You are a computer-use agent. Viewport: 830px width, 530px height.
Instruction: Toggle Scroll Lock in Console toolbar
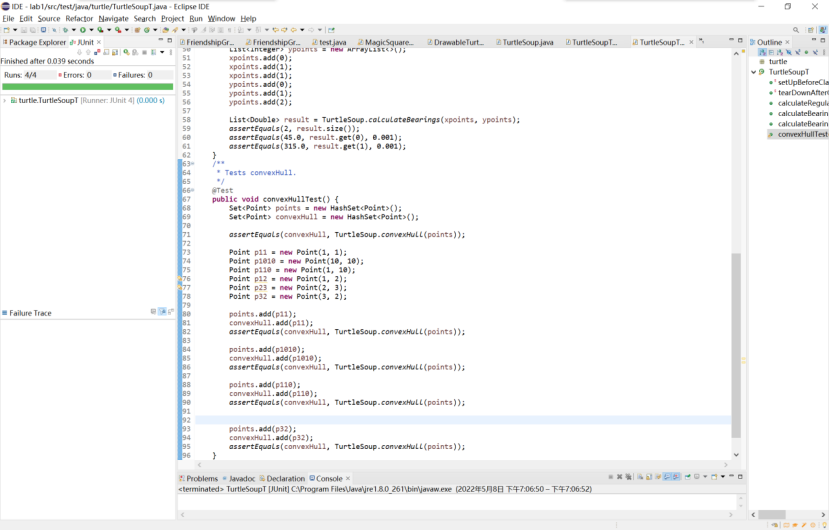[649, 477]
